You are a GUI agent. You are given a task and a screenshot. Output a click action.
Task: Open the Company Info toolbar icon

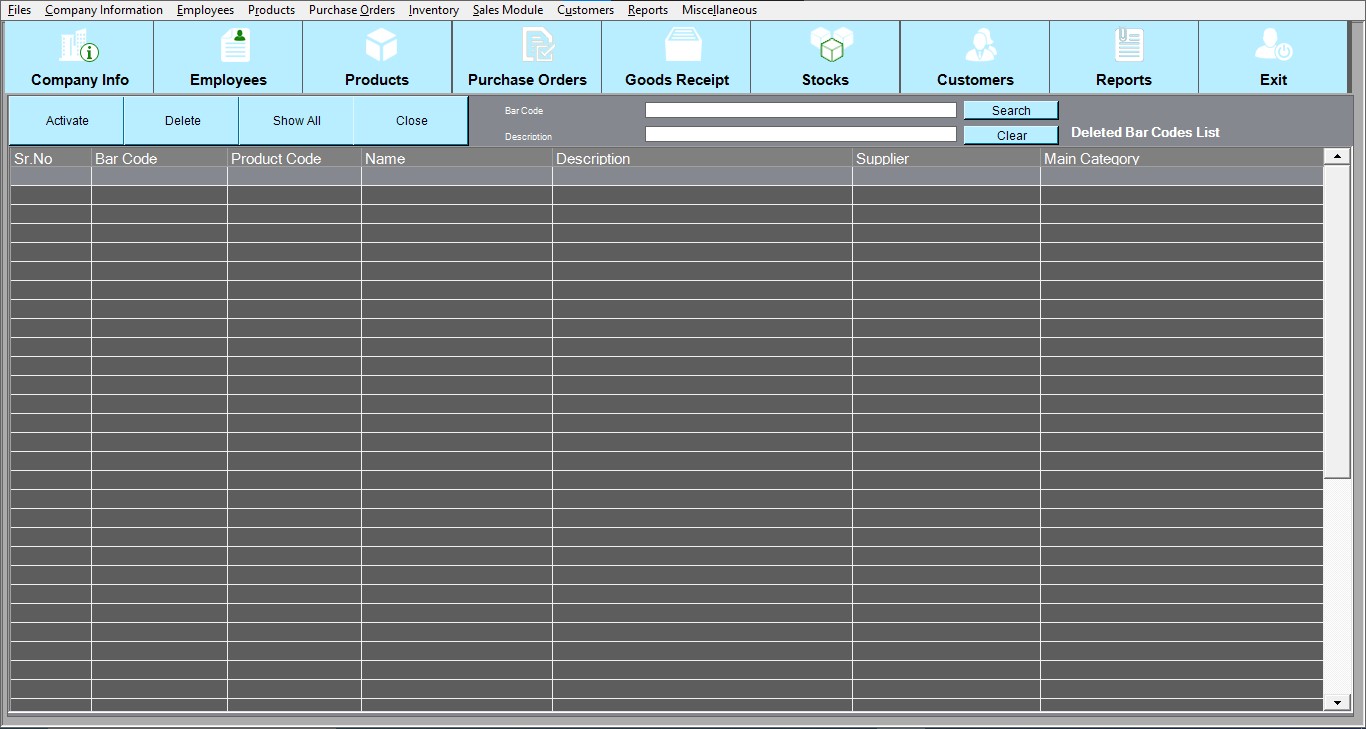click(x=80, y=46)
